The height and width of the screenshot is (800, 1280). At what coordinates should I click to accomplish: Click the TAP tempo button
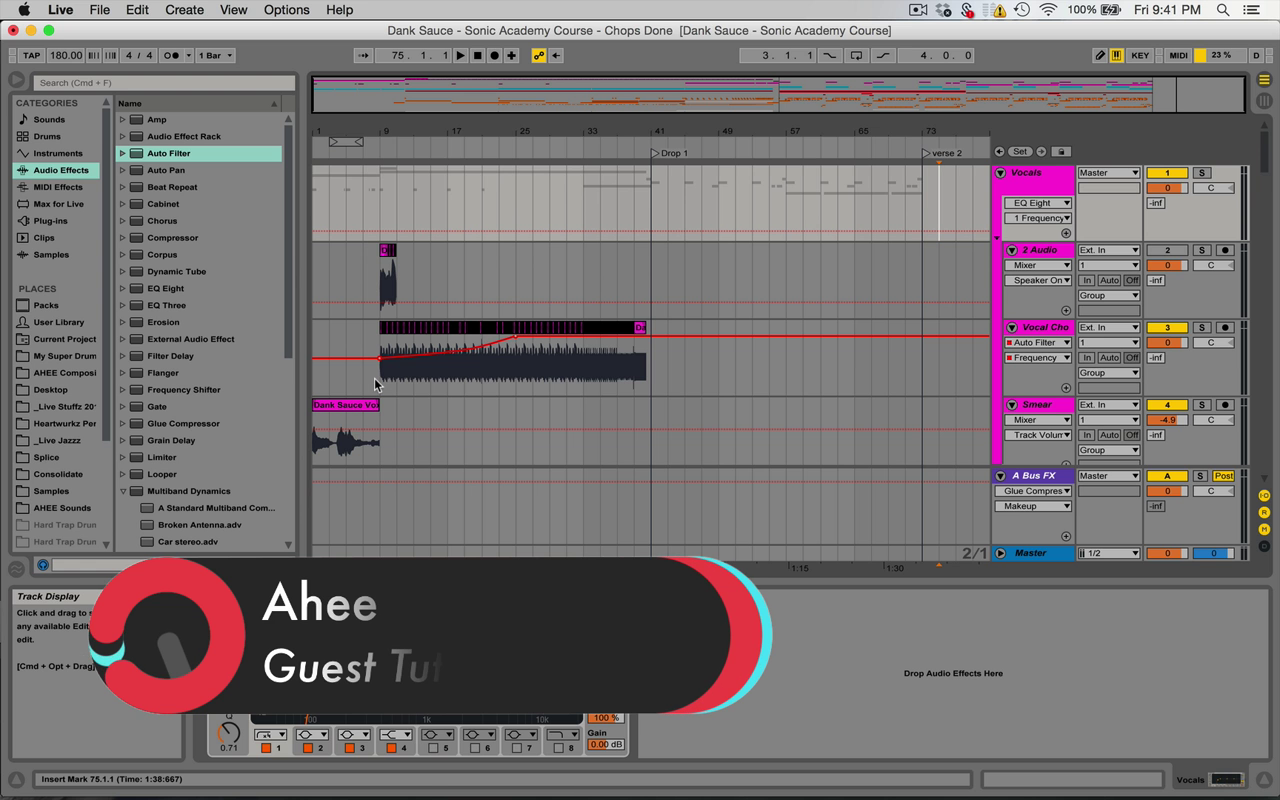[31, 56]
